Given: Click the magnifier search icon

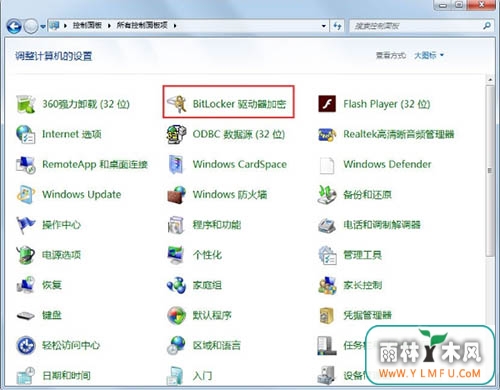Looking at the screenshot, I should [487, 26].
